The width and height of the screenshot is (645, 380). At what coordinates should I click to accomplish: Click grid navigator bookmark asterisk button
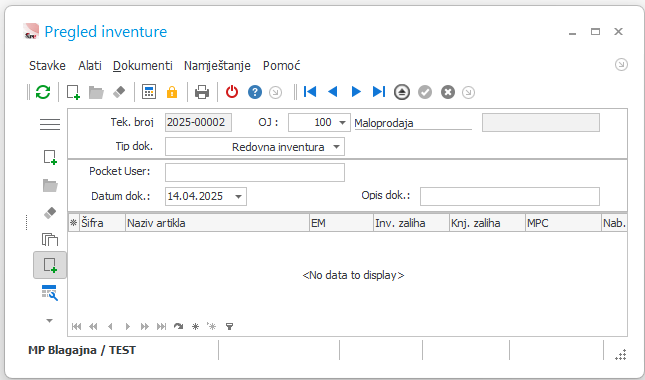195,327
